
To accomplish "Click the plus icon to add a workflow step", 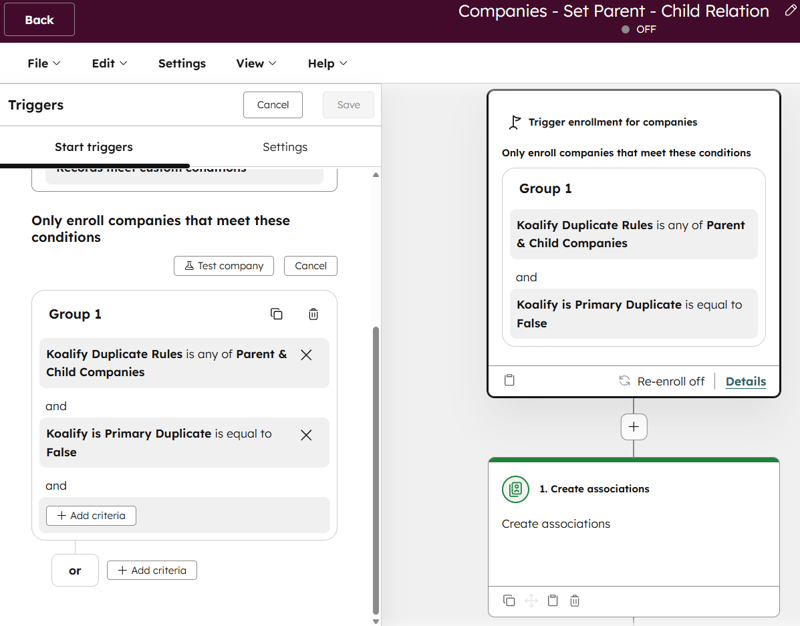I will click(633, 426).
